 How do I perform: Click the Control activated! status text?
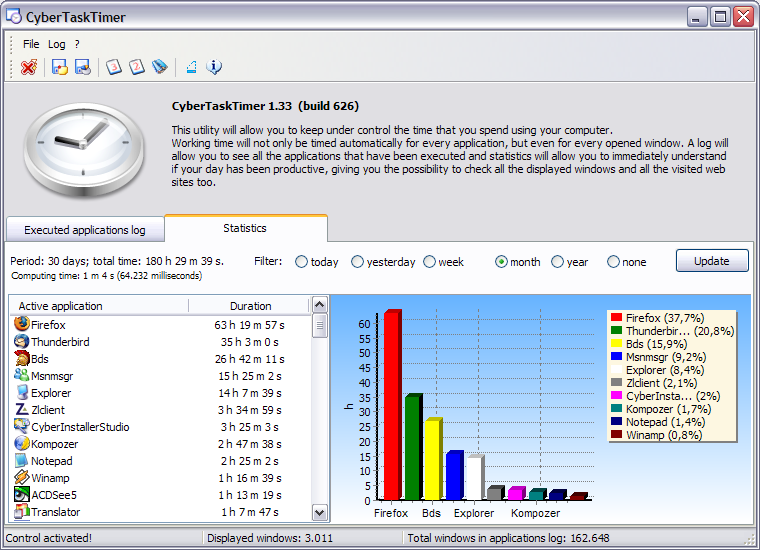coord(48,538)
